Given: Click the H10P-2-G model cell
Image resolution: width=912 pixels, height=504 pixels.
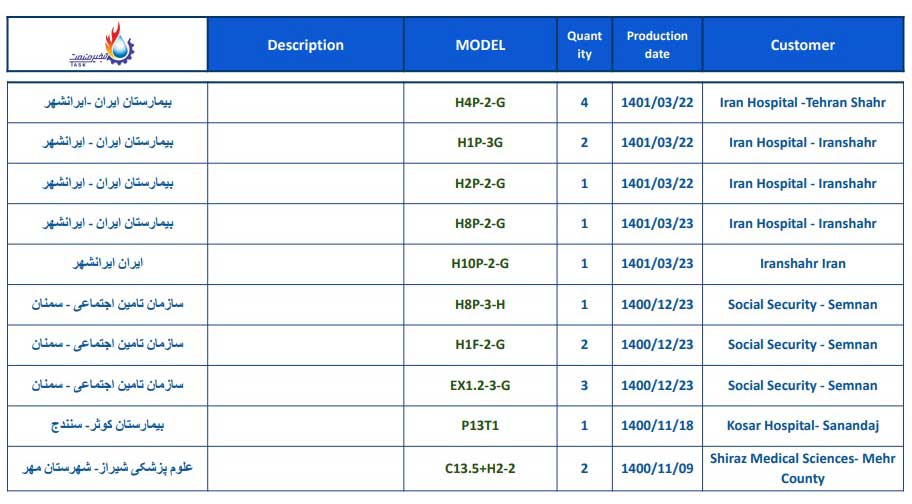Looking at the screenshot, I should (480, 263).
